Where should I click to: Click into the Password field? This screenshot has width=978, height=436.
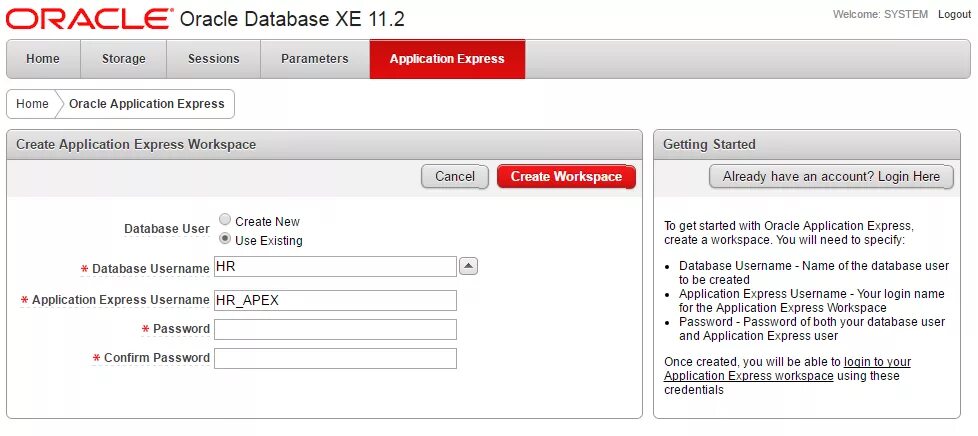coord(335,329)
